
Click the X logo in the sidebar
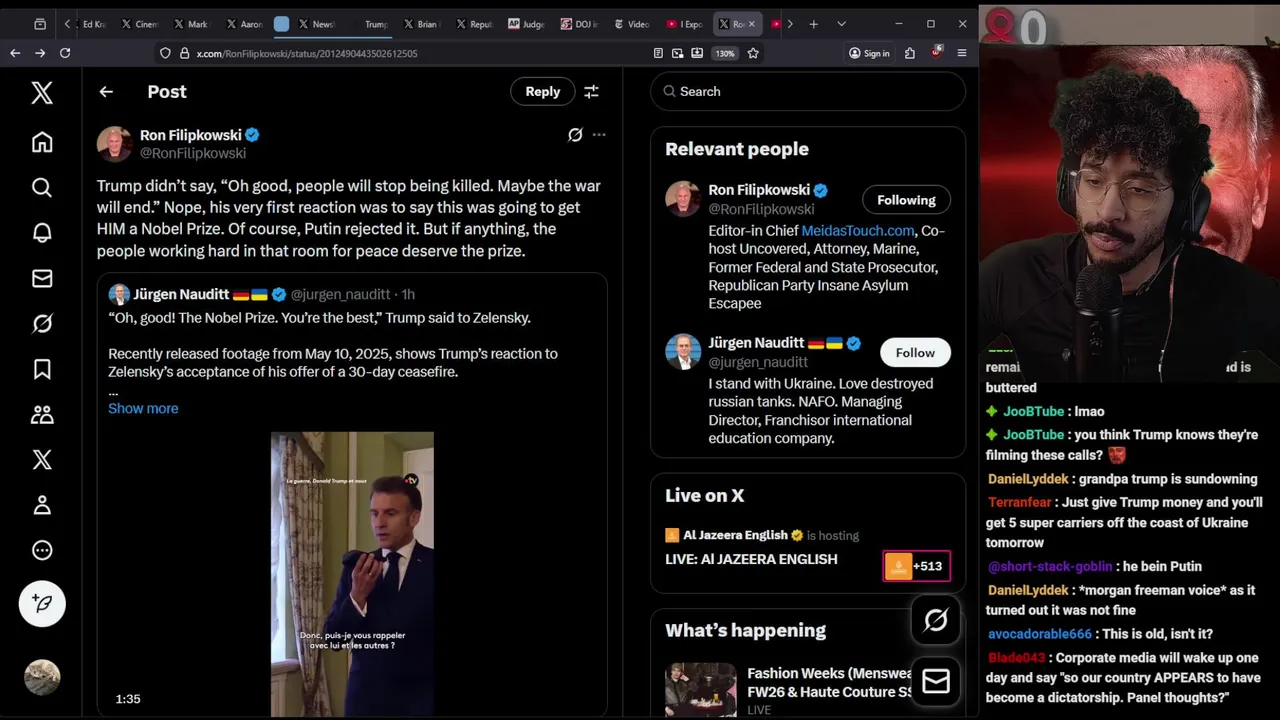42,93
